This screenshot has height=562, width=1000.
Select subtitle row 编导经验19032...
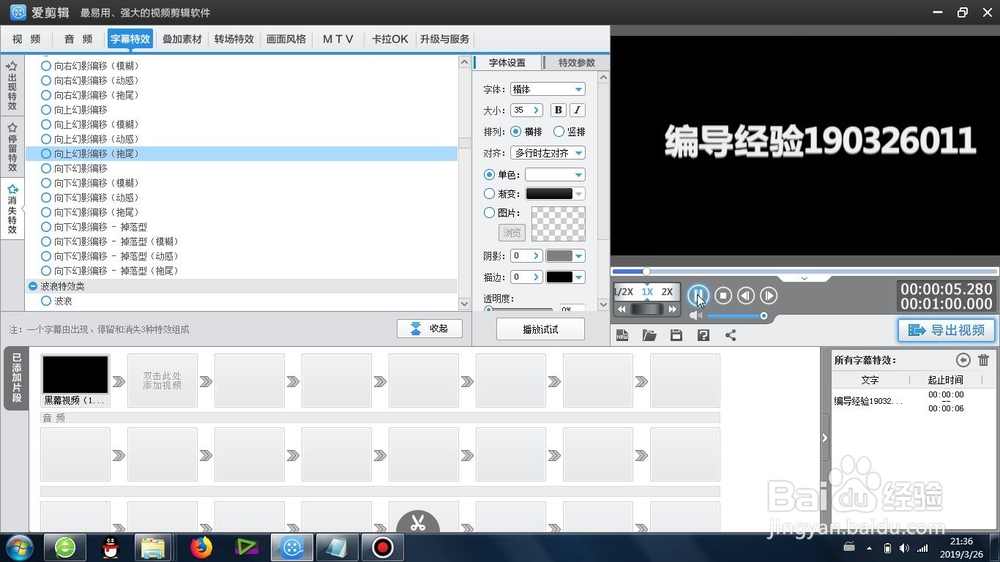click(x=912, y=401)
